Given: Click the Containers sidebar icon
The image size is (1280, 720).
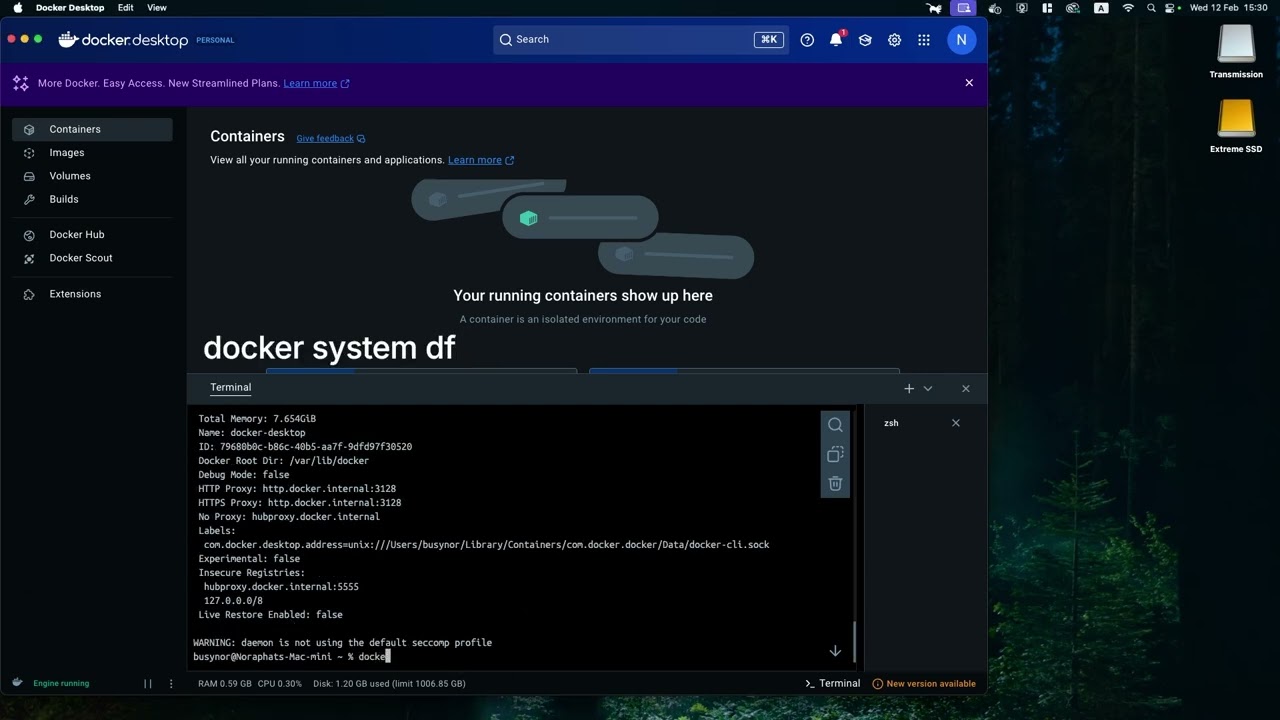Looking at the screenshot, I should pyautogui.click(x=29, y=129).
